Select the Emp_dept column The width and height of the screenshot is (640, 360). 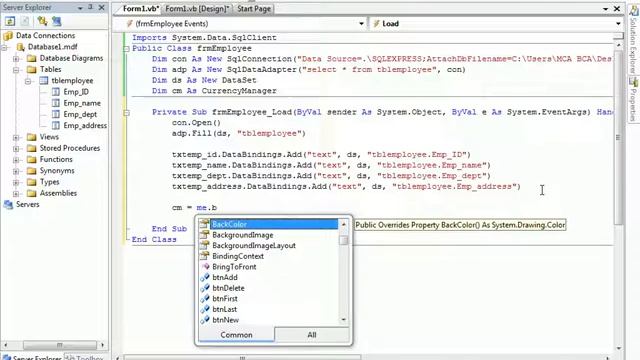tap(80, 114)
